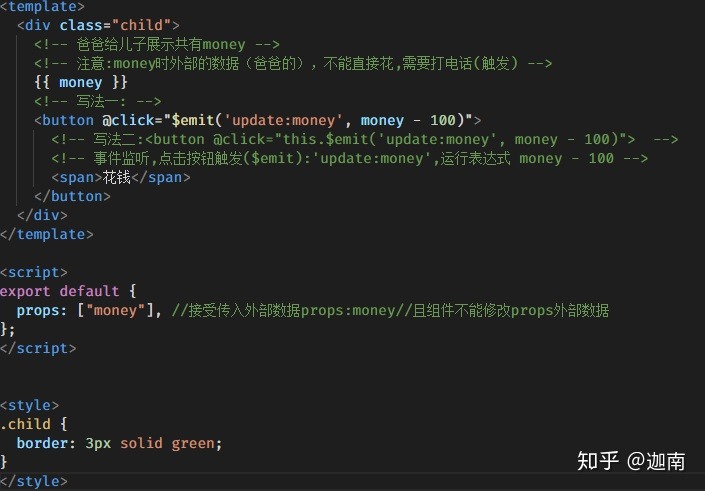This screenshot has width=705, height=491.
Task: Click the 'export default {' line
Action: click(x=68, y=291)
